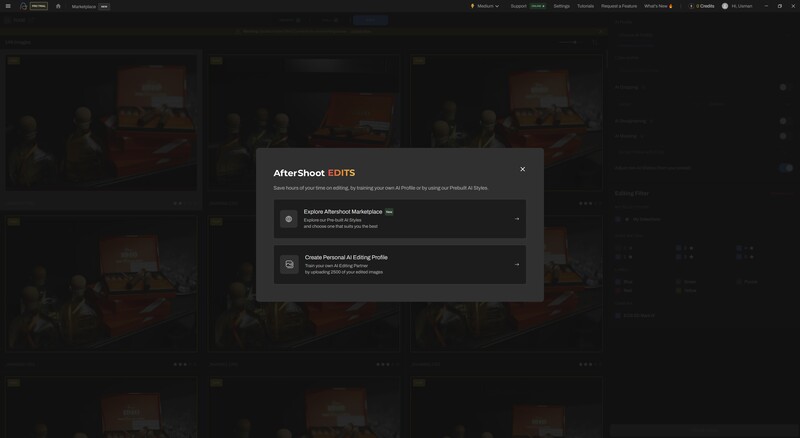
Task: Click the NEW badge beside Marketplace
Action: click(104, 7)
